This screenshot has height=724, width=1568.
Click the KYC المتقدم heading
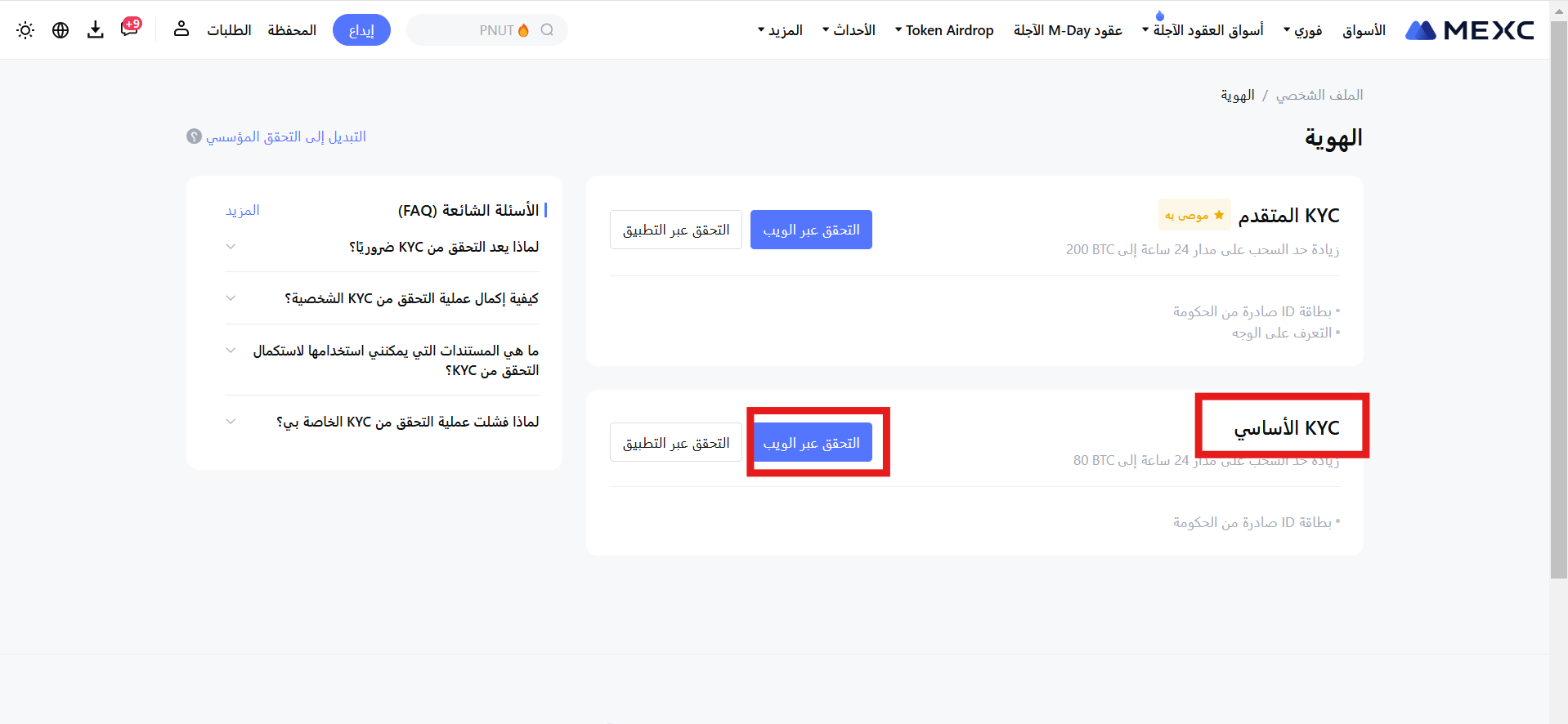tap(1288, 215)
